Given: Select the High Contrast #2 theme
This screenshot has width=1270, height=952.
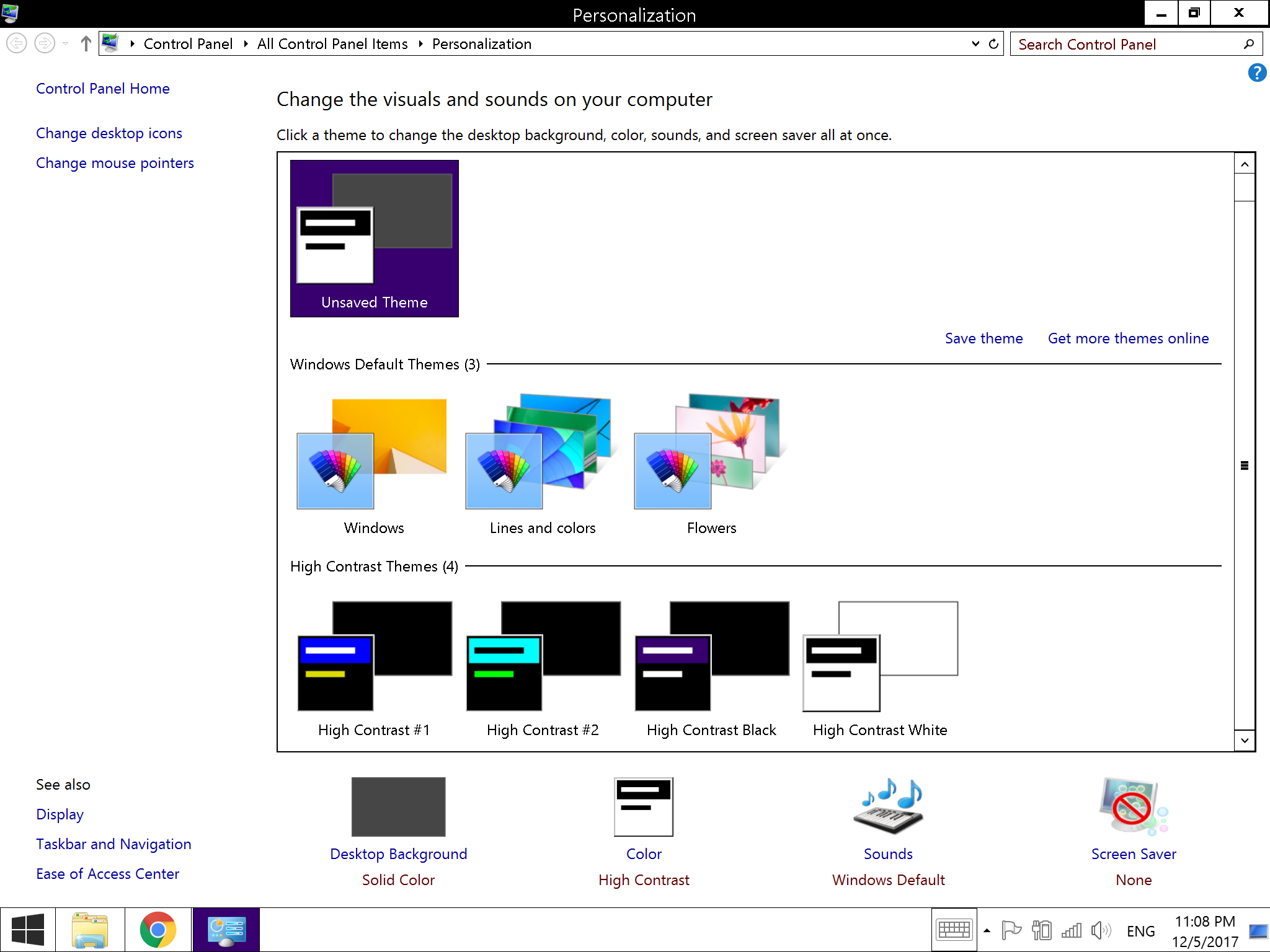Looking at the screenshot, I should [x=543, y=657].
